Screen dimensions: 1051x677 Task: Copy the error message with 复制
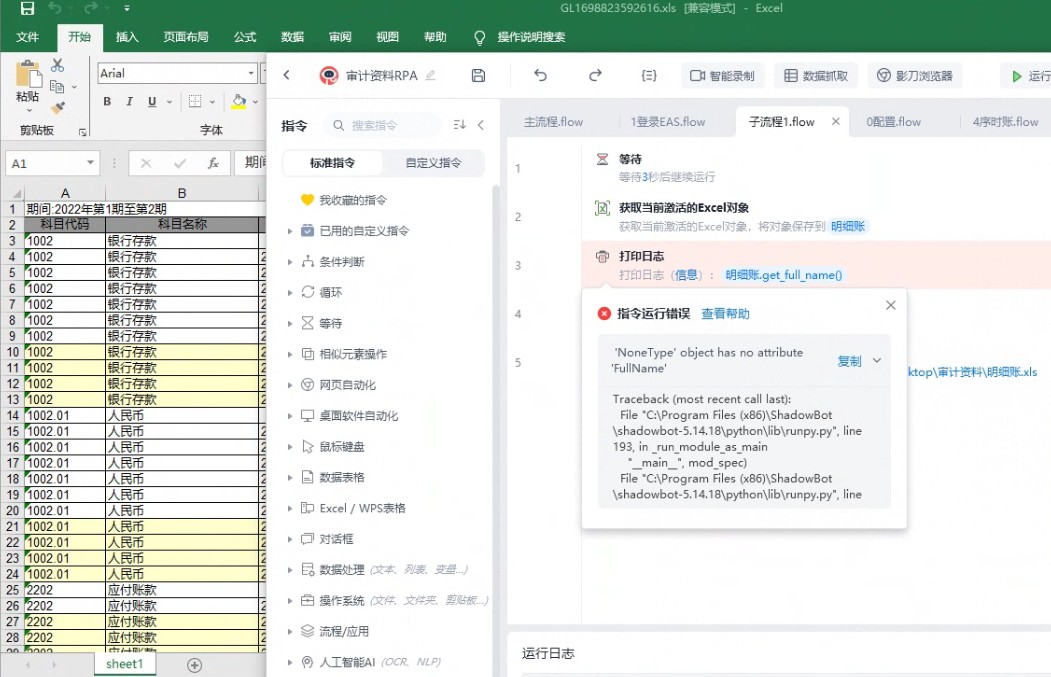coord(849,361)
